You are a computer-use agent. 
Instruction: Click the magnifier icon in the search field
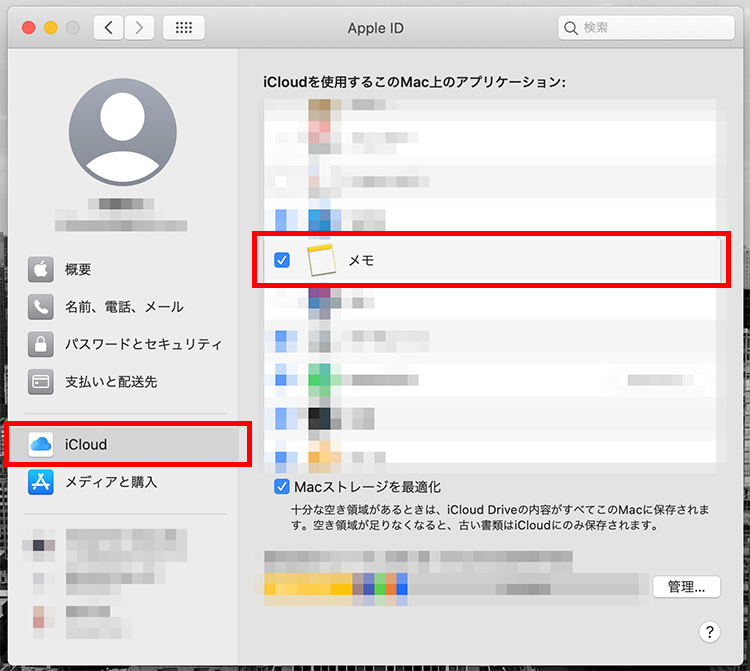point(571,28)
